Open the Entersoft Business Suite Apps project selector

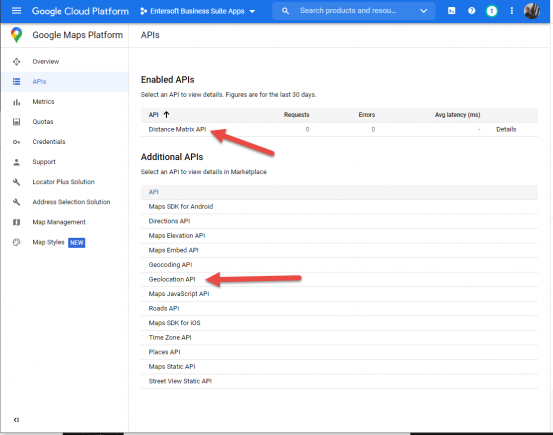pyautogui.click(x=198, y=11)
